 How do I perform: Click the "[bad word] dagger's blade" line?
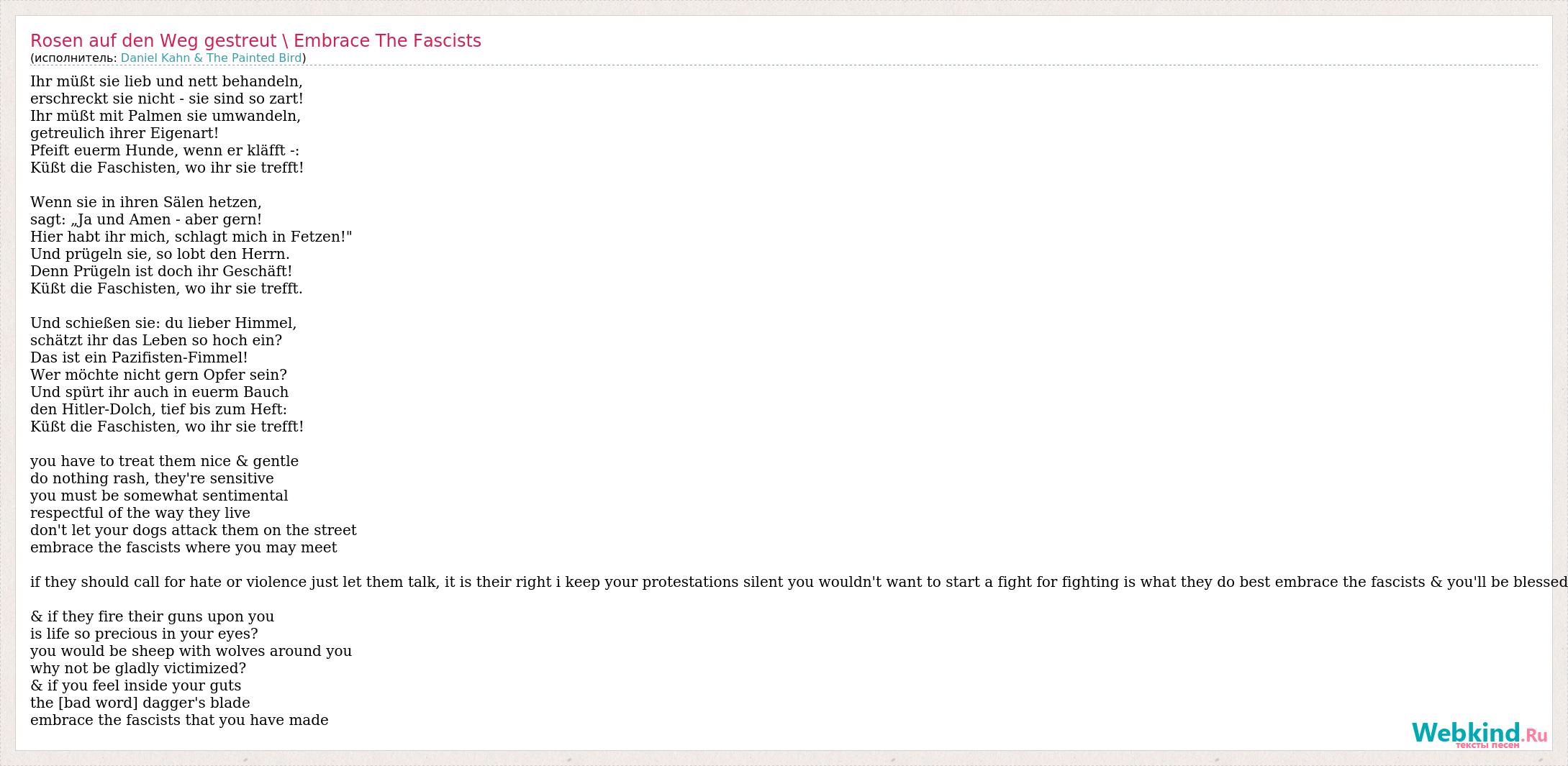point(140,703)
